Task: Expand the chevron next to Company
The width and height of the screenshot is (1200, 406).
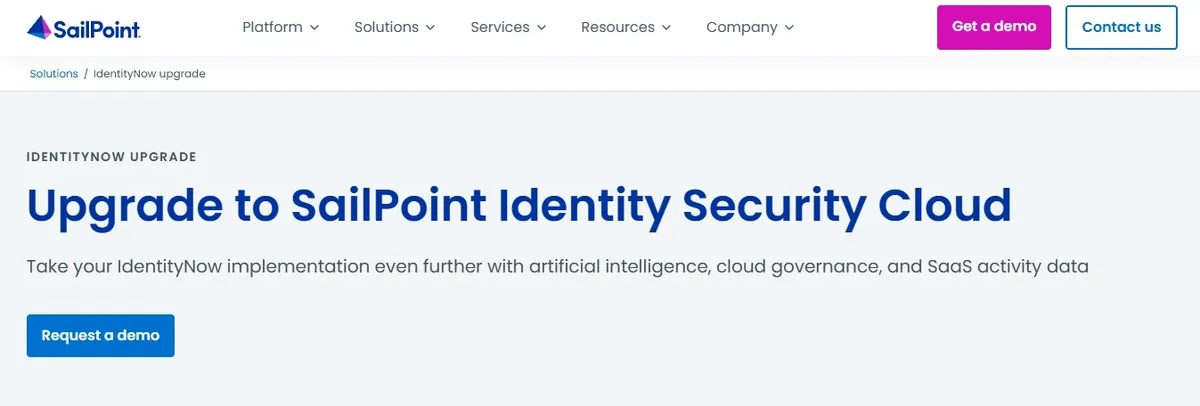Action: coord(789,28)
